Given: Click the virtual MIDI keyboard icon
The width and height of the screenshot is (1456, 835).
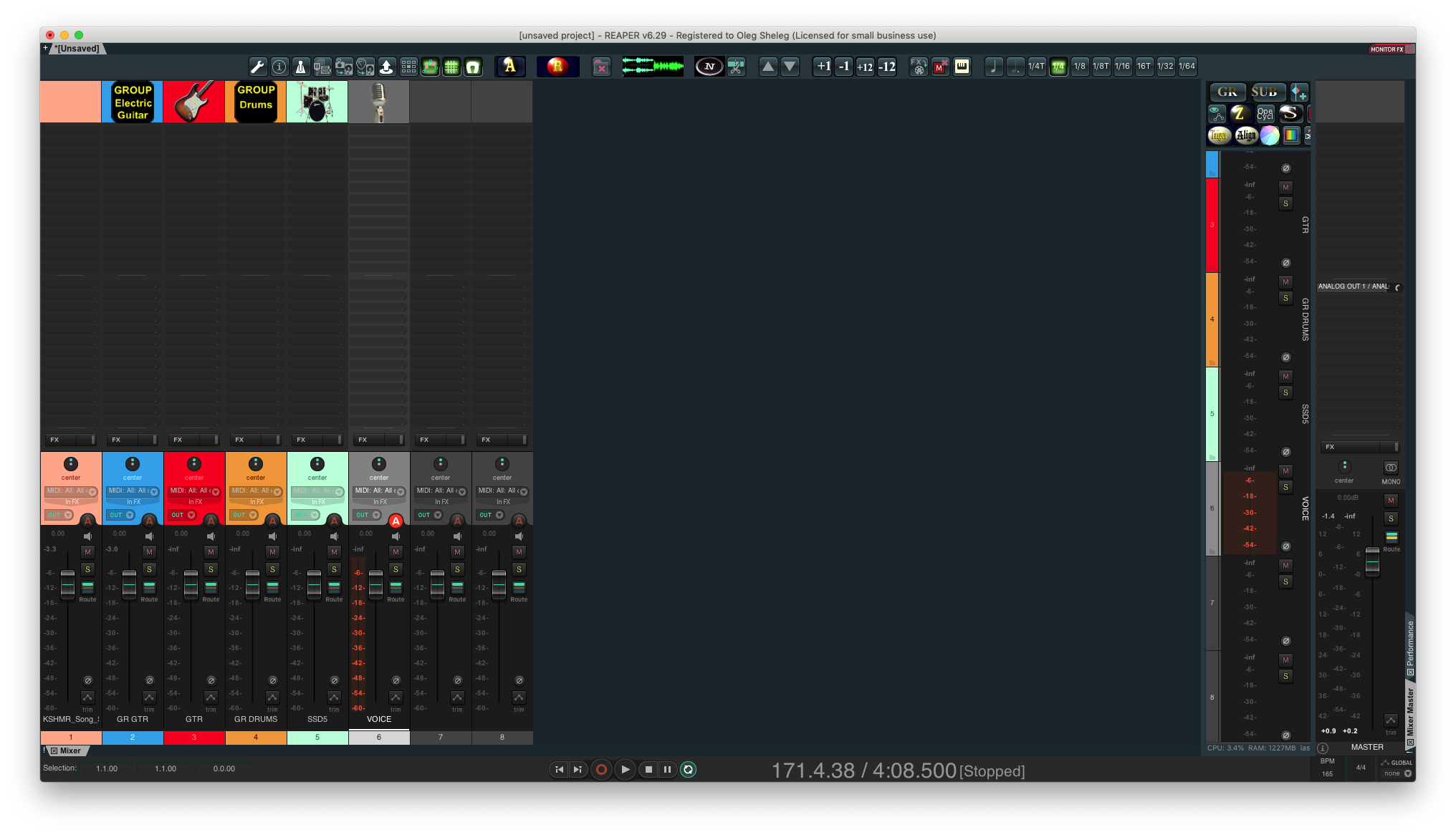Looking at the screenshot, I should point(962,67).
